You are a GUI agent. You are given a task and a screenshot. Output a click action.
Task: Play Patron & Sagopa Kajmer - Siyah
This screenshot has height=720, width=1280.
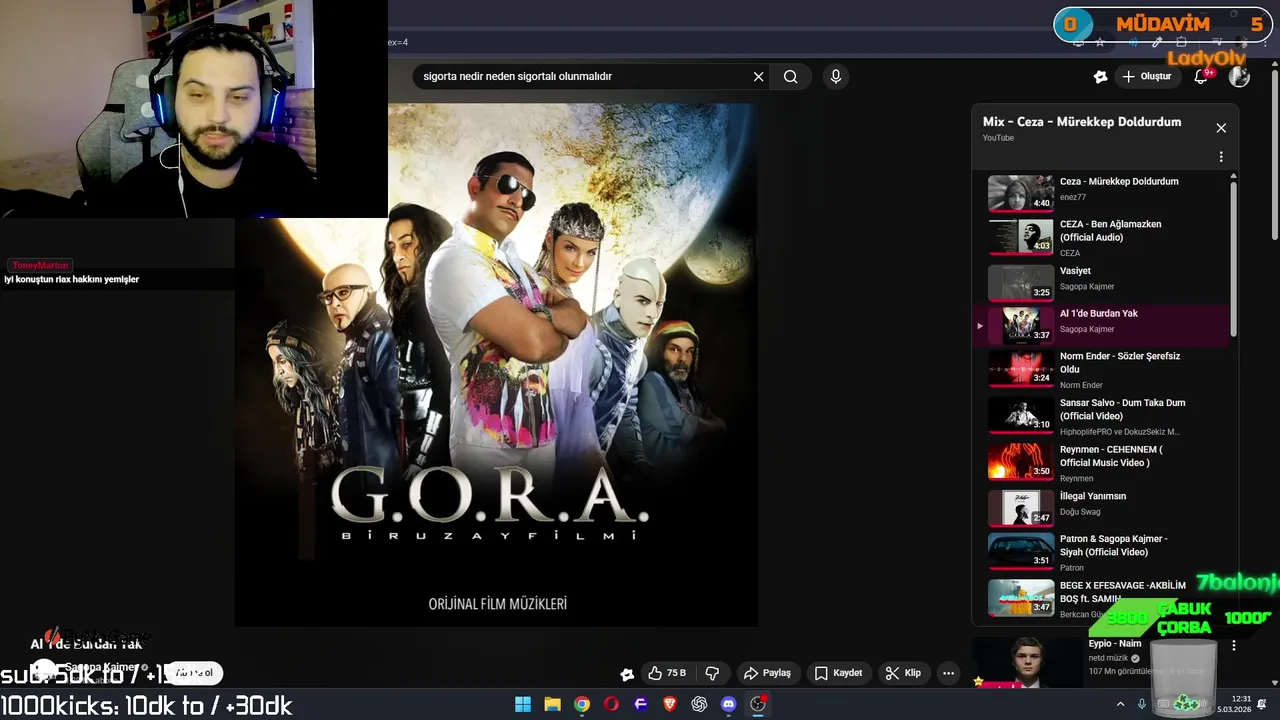click(x=1100, y=552)
